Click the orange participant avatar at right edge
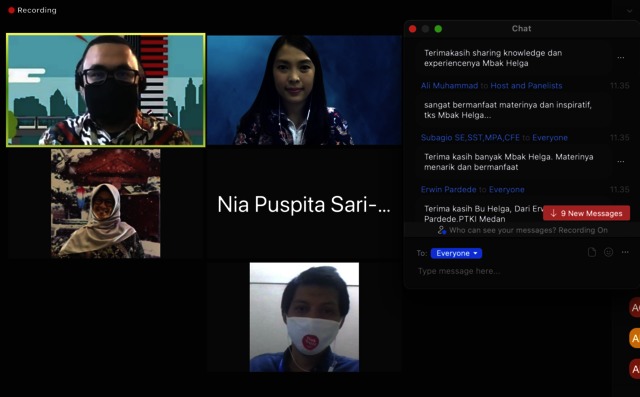This screenshot has width=640, height=397. click(635, 338)
